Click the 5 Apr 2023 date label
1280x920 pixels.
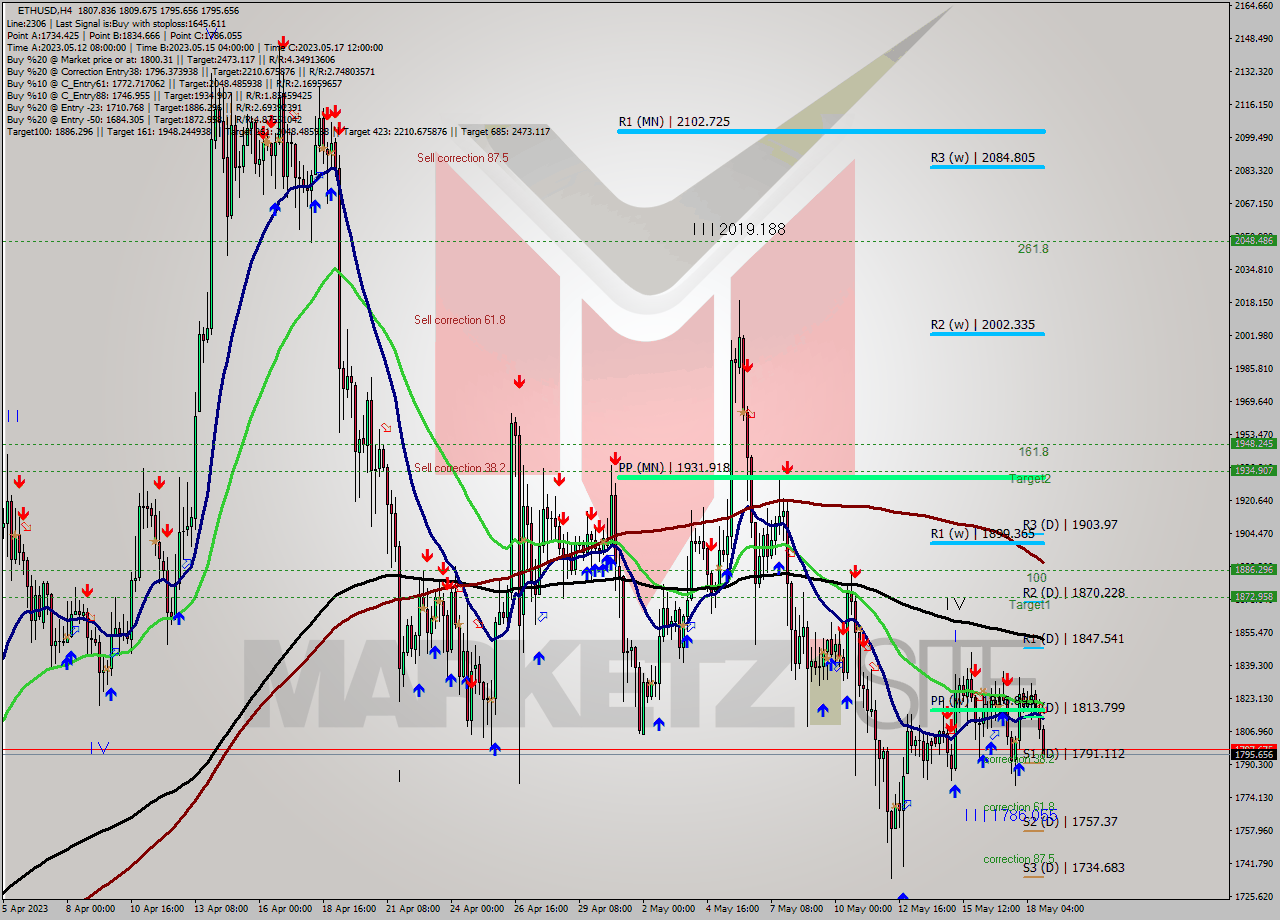click(27, 910)
